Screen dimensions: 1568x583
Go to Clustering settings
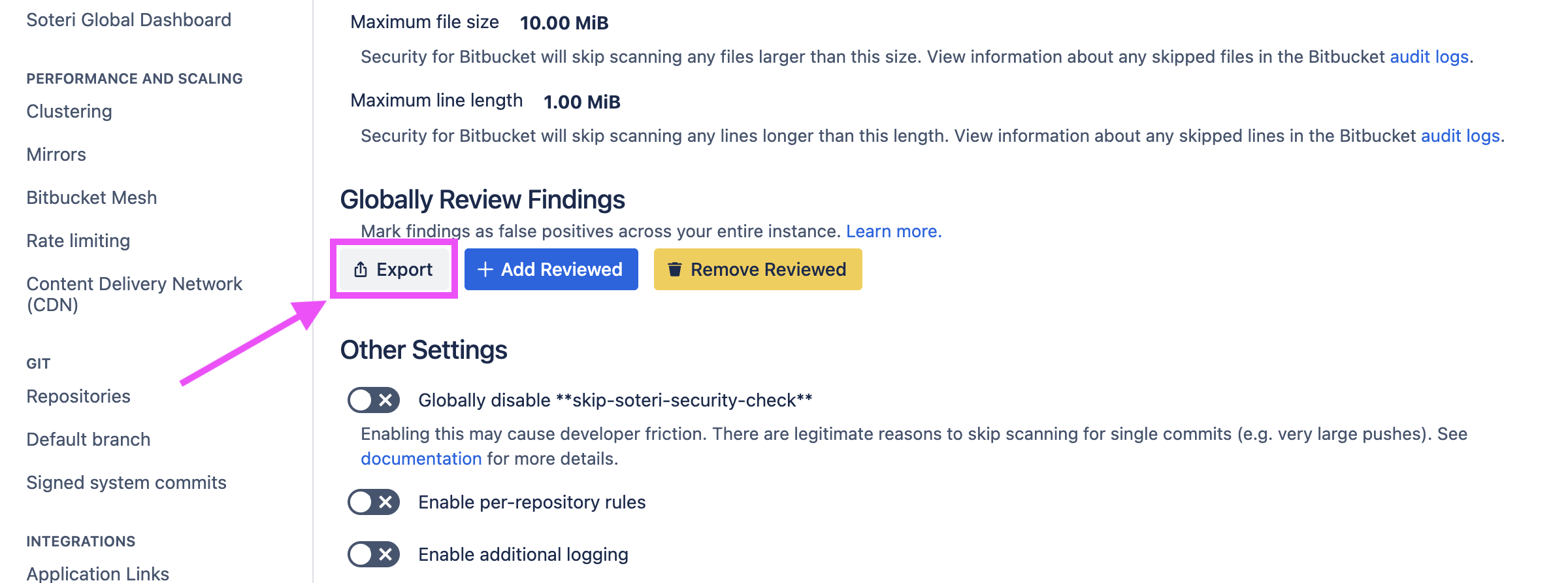pos(69,111)
